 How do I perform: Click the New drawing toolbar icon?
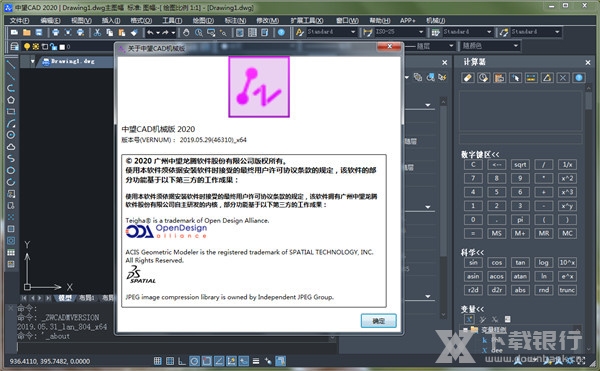(x=14, y=33)
